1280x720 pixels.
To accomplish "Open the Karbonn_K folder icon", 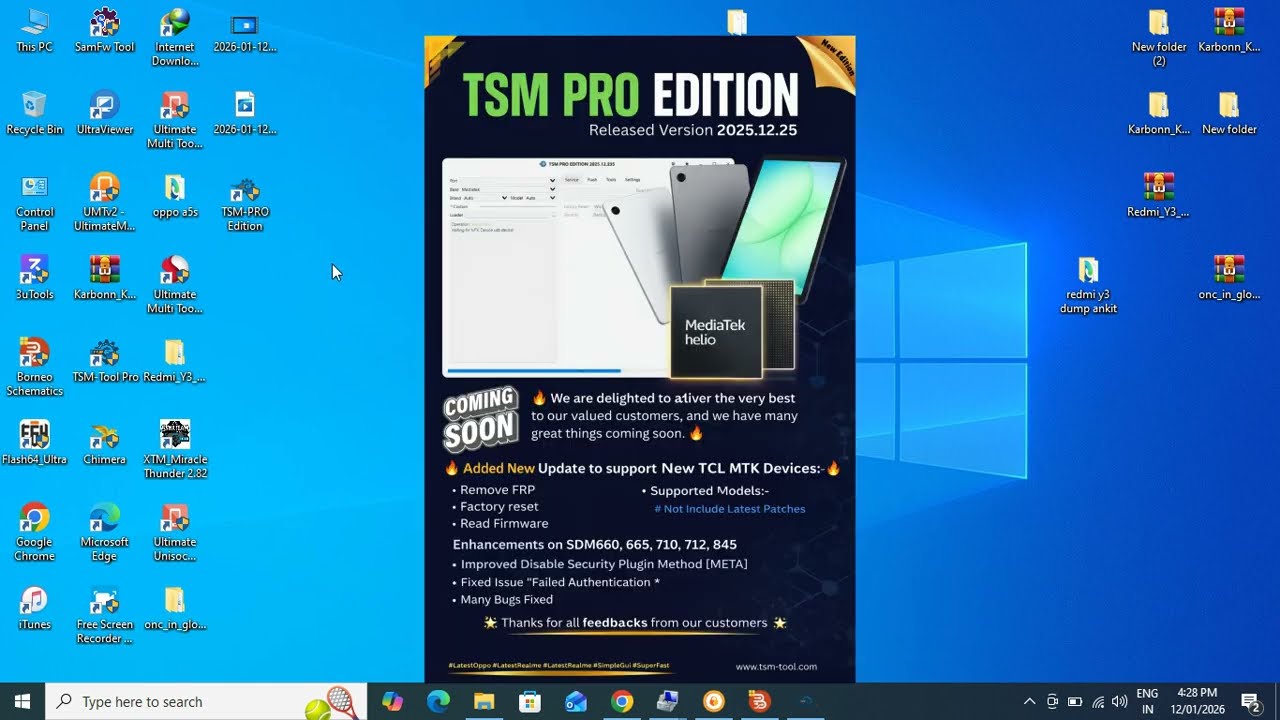I will (x=1159, y=112).
